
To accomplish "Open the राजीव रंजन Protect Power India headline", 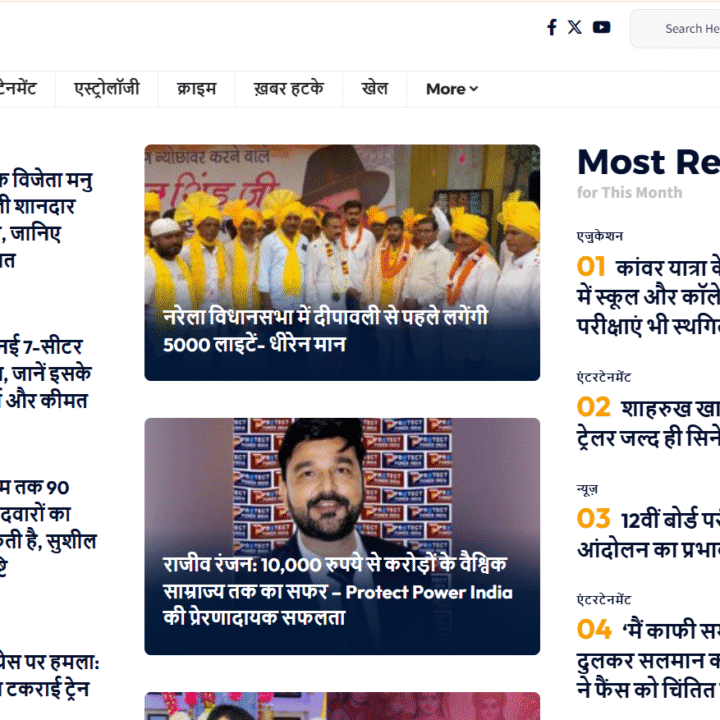I will tap(337, 591).
